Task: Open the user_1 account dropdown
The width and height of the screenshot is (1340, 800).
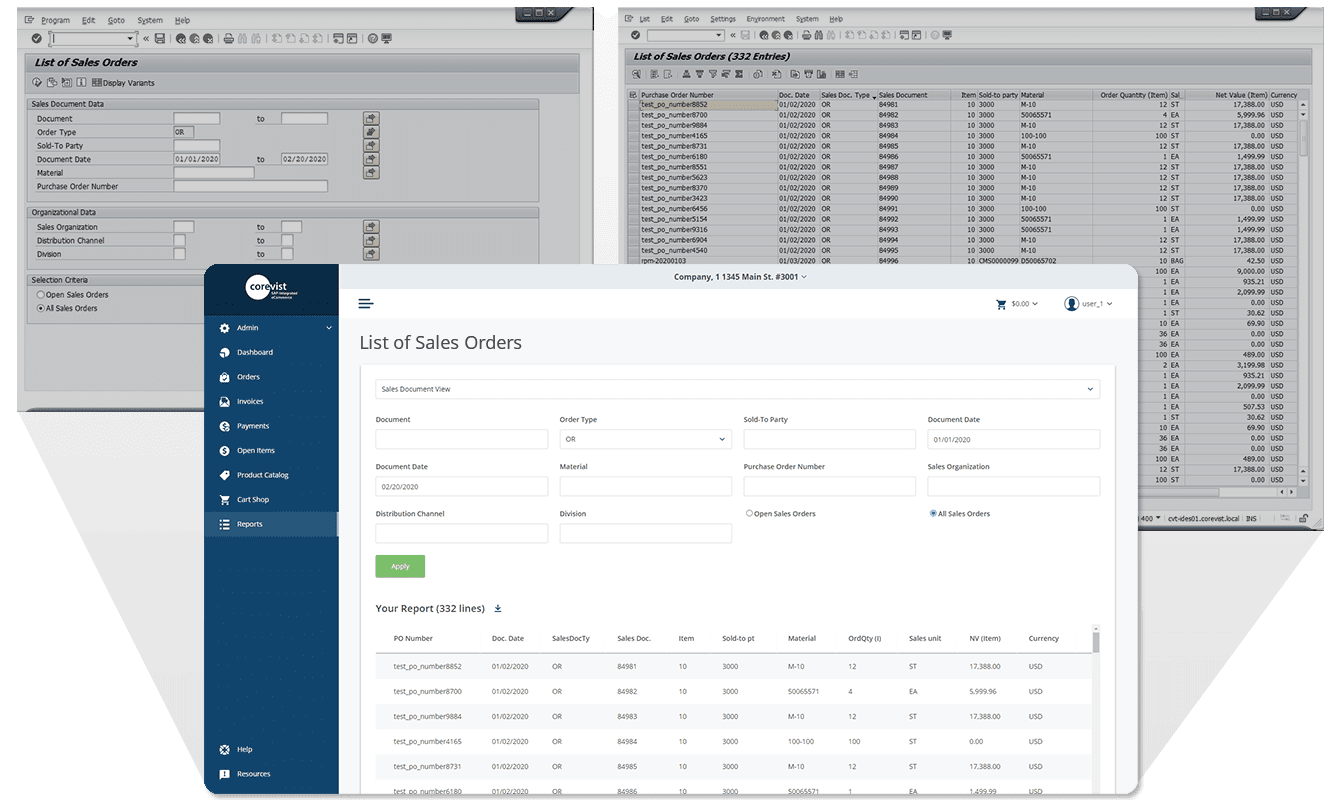Action: 1089,304
